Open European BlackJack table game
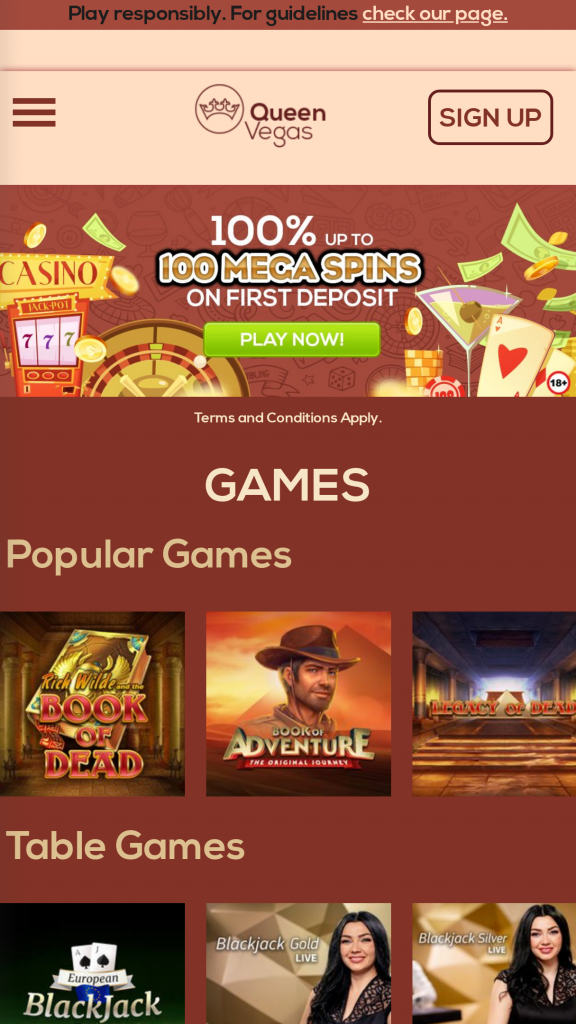 point(92,963)
